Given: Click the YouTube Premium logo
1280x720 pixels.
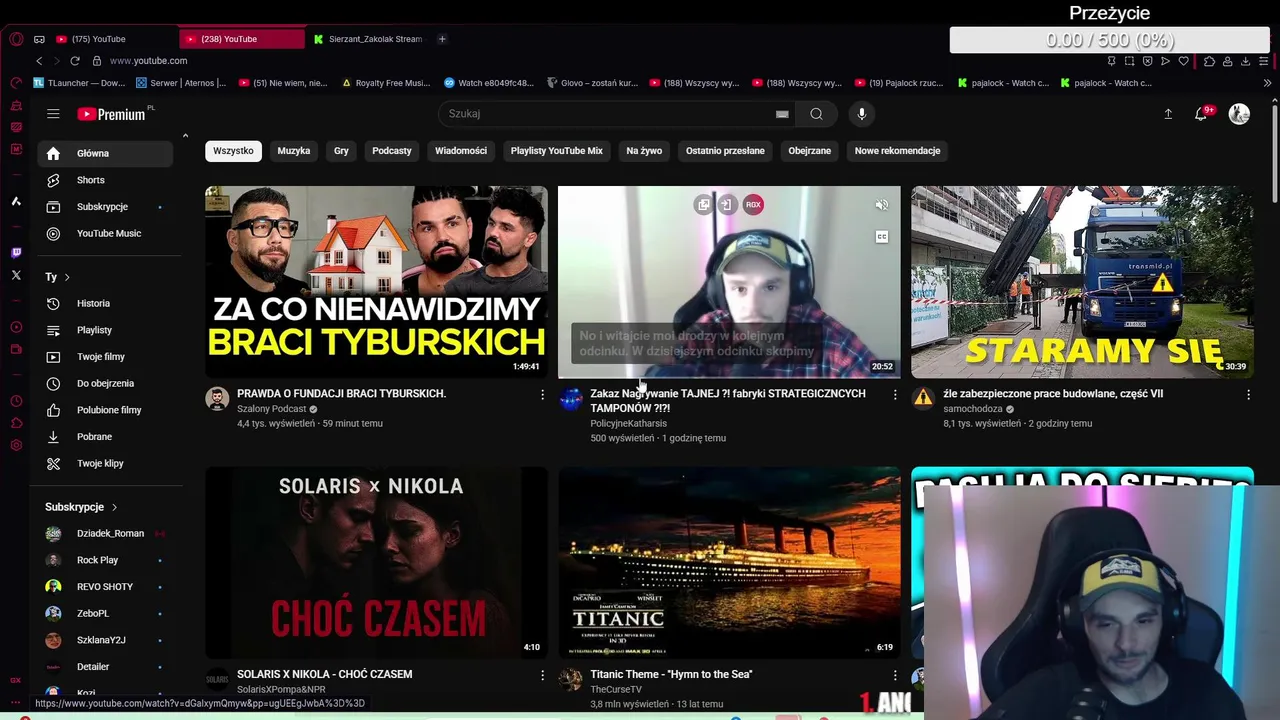Looking at the screenshot, I should pyautogui.click(x=114, y=114).
